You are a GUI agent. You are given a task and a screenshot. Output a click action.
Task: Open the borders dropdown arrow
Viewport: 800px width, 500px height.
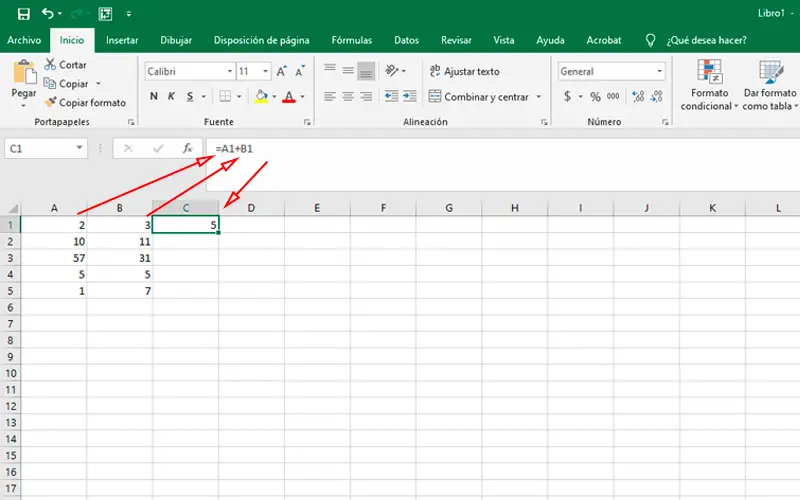click(x=239, y=96)
